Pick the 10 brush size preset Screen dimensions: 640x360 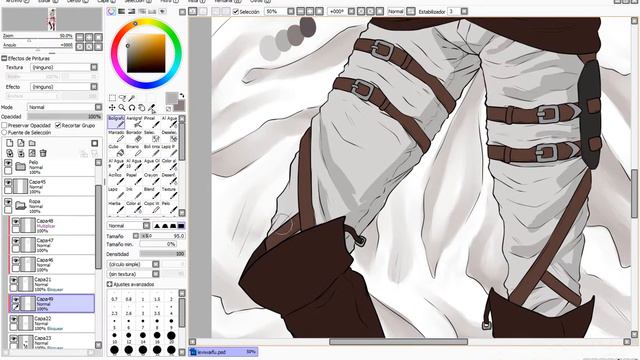114,337
